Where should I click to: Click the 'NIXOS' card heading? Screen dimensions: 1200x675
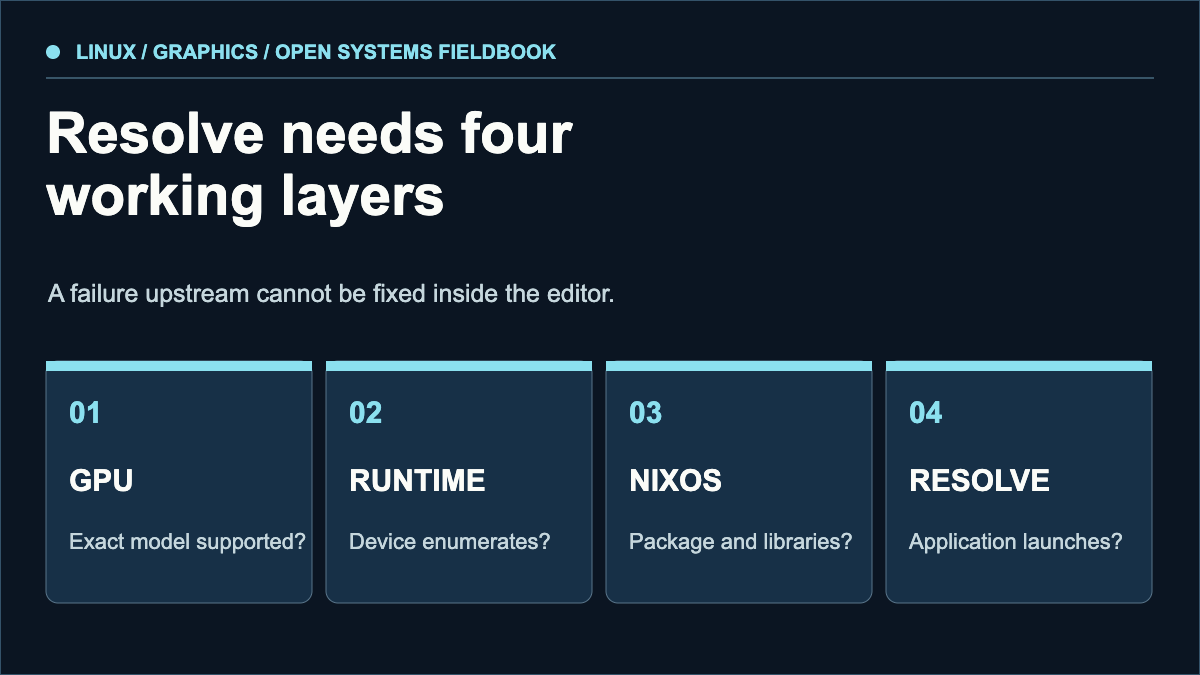coord(675,480)
